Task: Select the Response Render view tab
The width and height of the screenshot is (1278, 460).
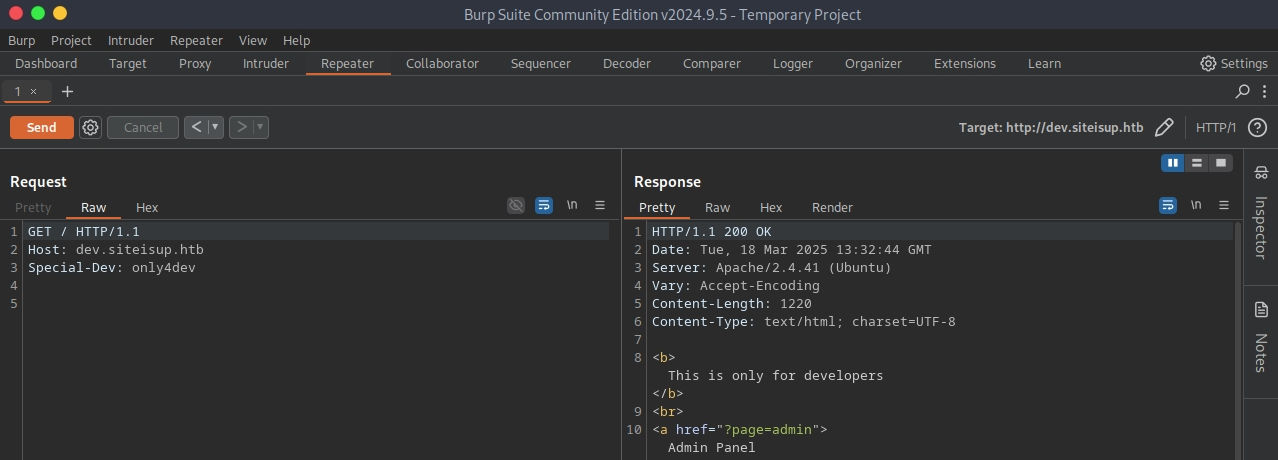Action: (x=832, y=207)
